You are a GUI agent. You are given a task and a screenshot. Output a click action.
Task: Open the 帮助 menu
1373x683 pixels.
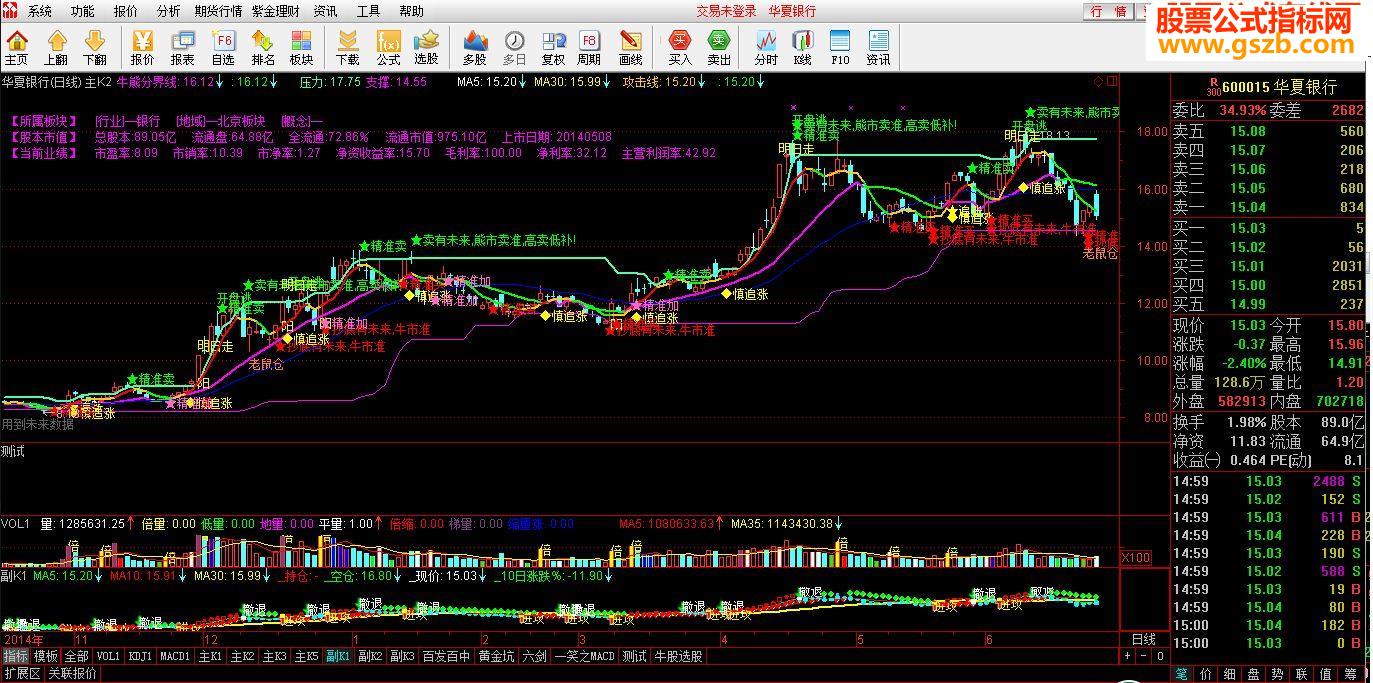coord(411,11)
